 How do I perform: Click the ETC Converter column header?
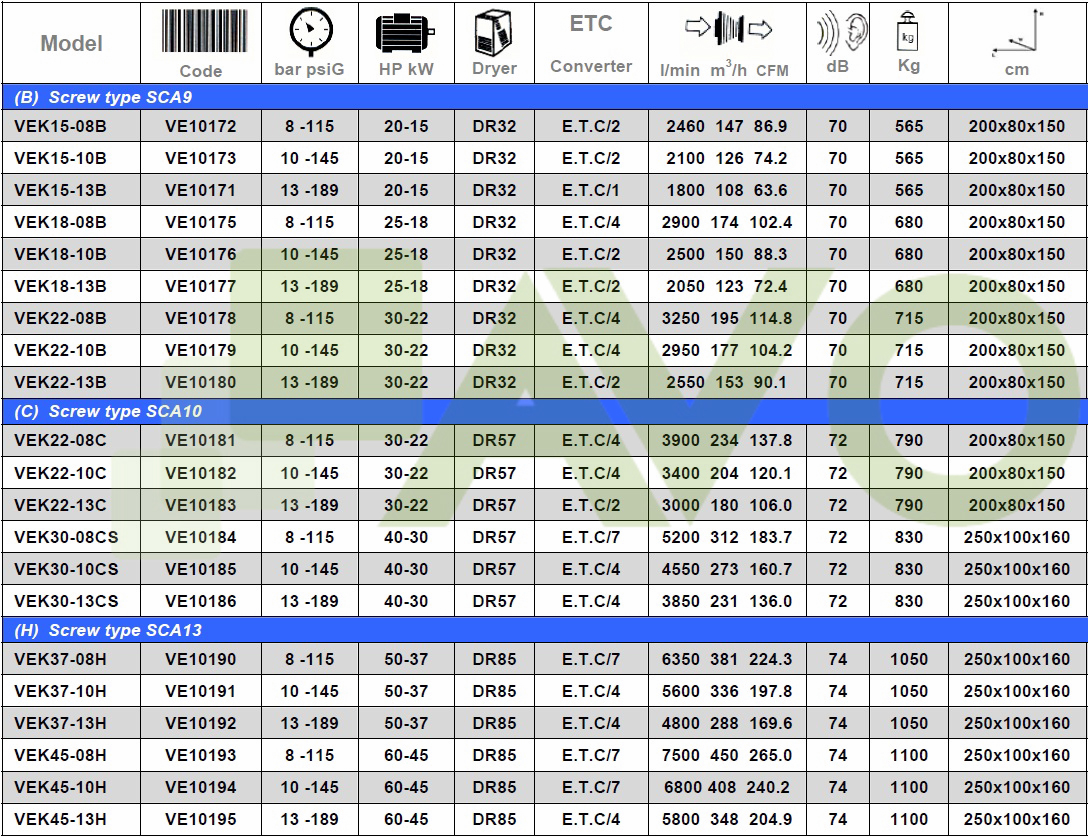tap(591, 44)
